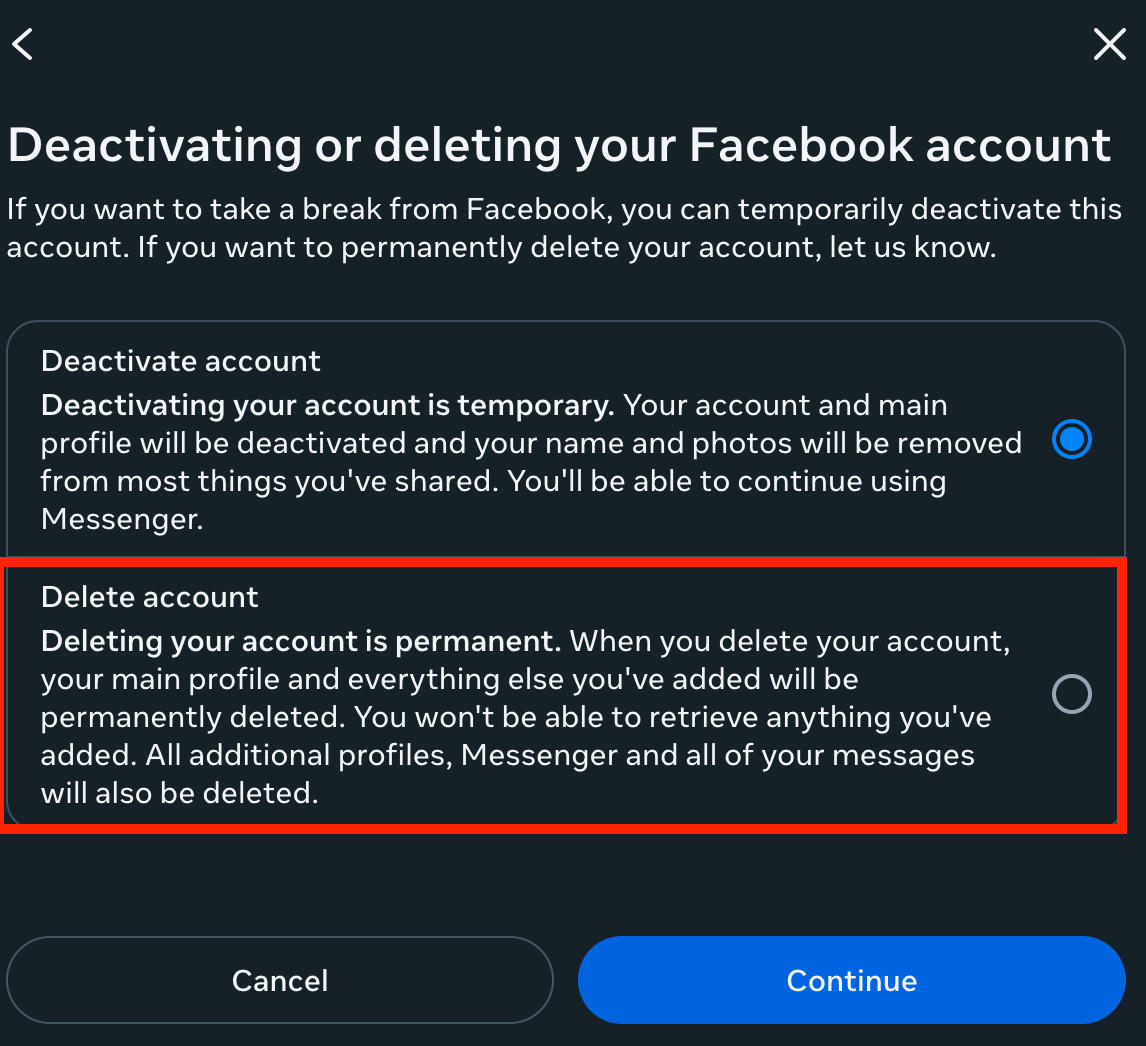Click the "Deactivating or deleting your Facebook account" heading

[x=559, y=145]
